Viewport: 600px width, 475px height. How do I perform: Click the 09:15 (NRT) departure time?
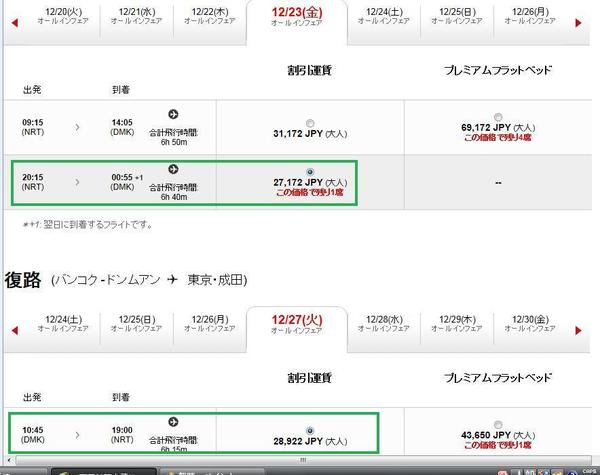33,127
